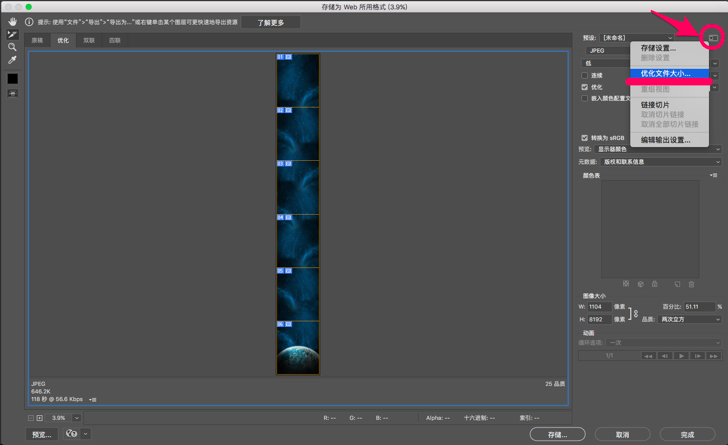Select the Eyedropper tool
Viewport: 728px width, 445px height.
point(12,60)
